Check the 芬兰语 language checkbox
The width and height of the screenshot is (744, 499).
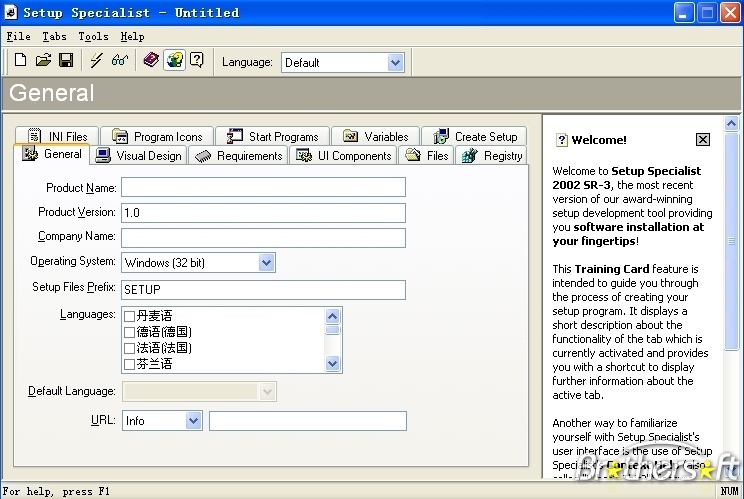pos(129,364)
